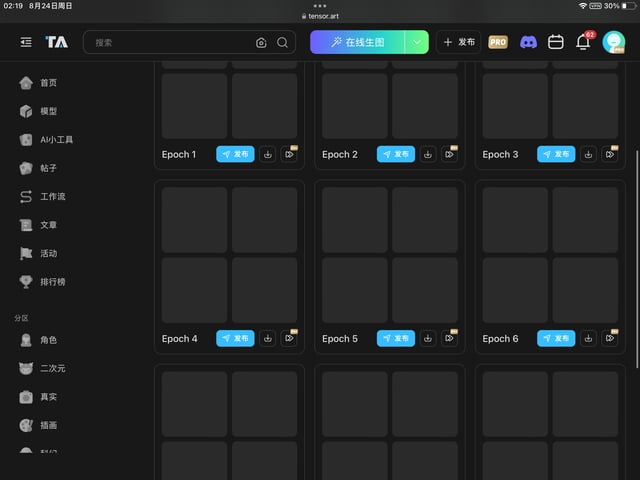Collapse the sidebar menu icon
This screenshot has height=480, width=640.
[x=26, y=42]
